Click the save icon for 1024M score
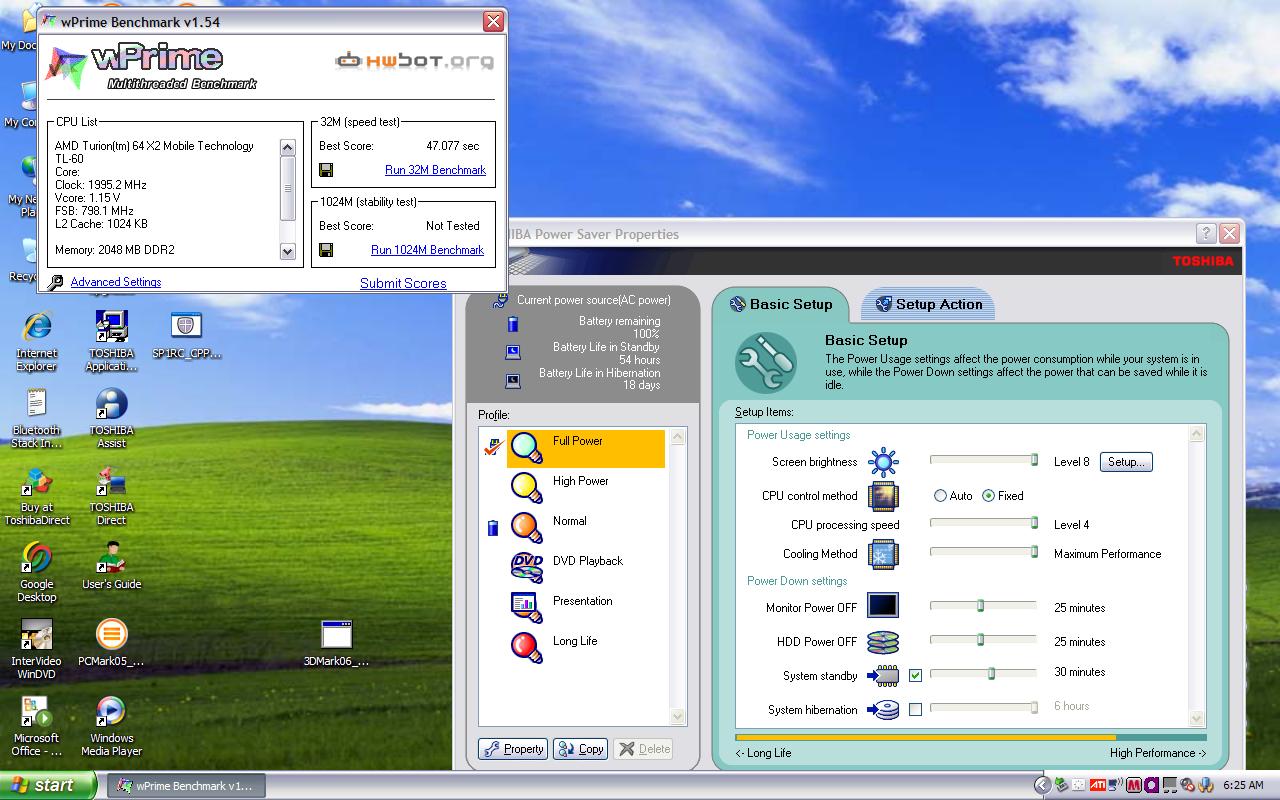This screenshot has width=1280, height=800. click(x=326, y=250)
